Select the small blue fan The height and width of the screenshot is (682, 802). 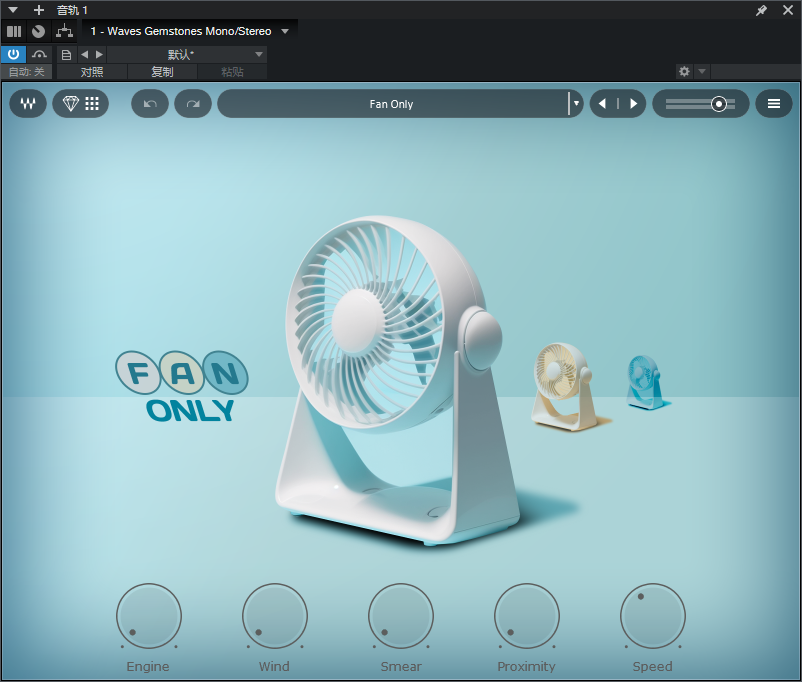tap(644, 382)
